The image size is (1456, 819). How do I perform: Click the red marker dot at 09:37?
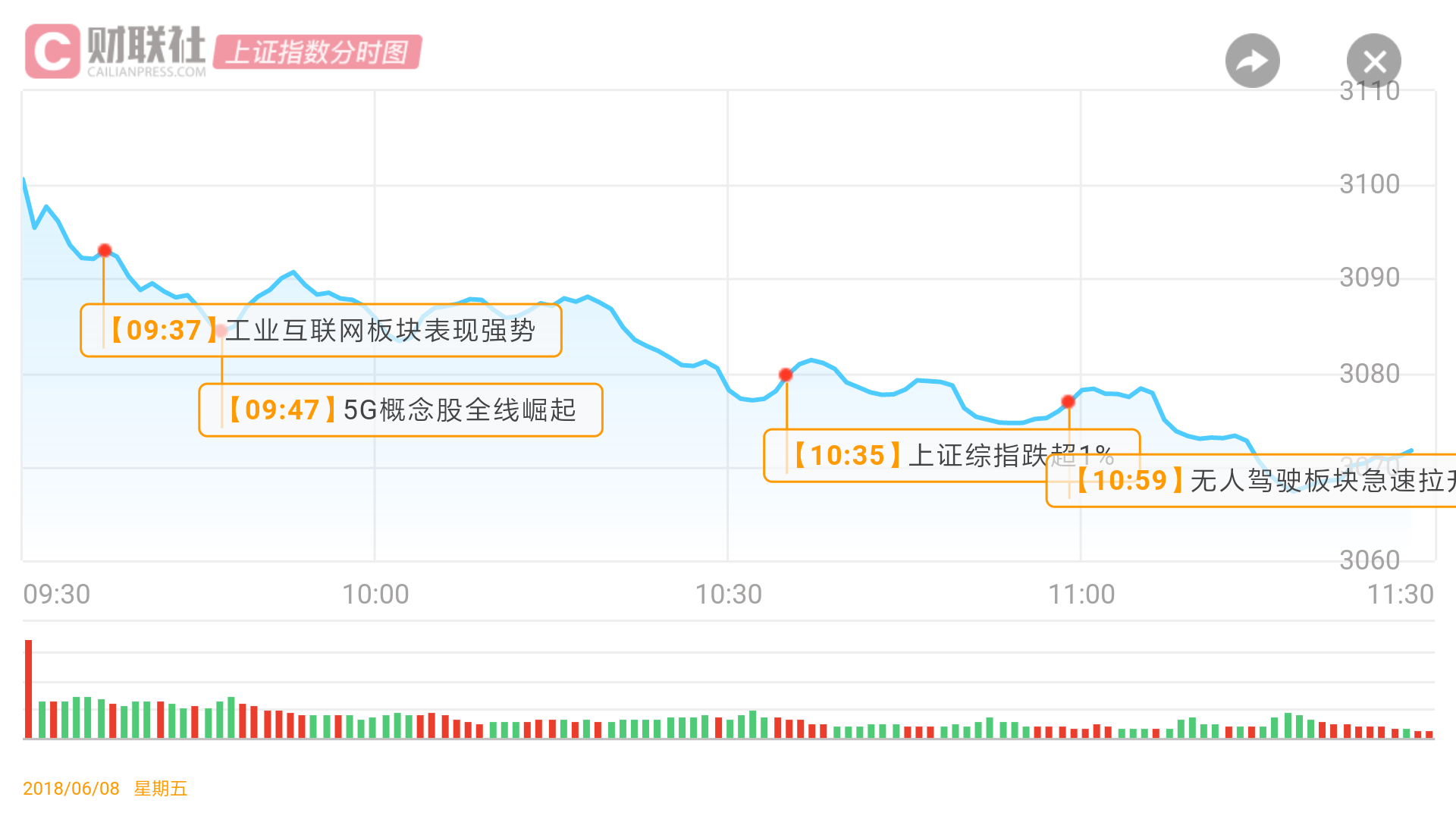point(105,250)
